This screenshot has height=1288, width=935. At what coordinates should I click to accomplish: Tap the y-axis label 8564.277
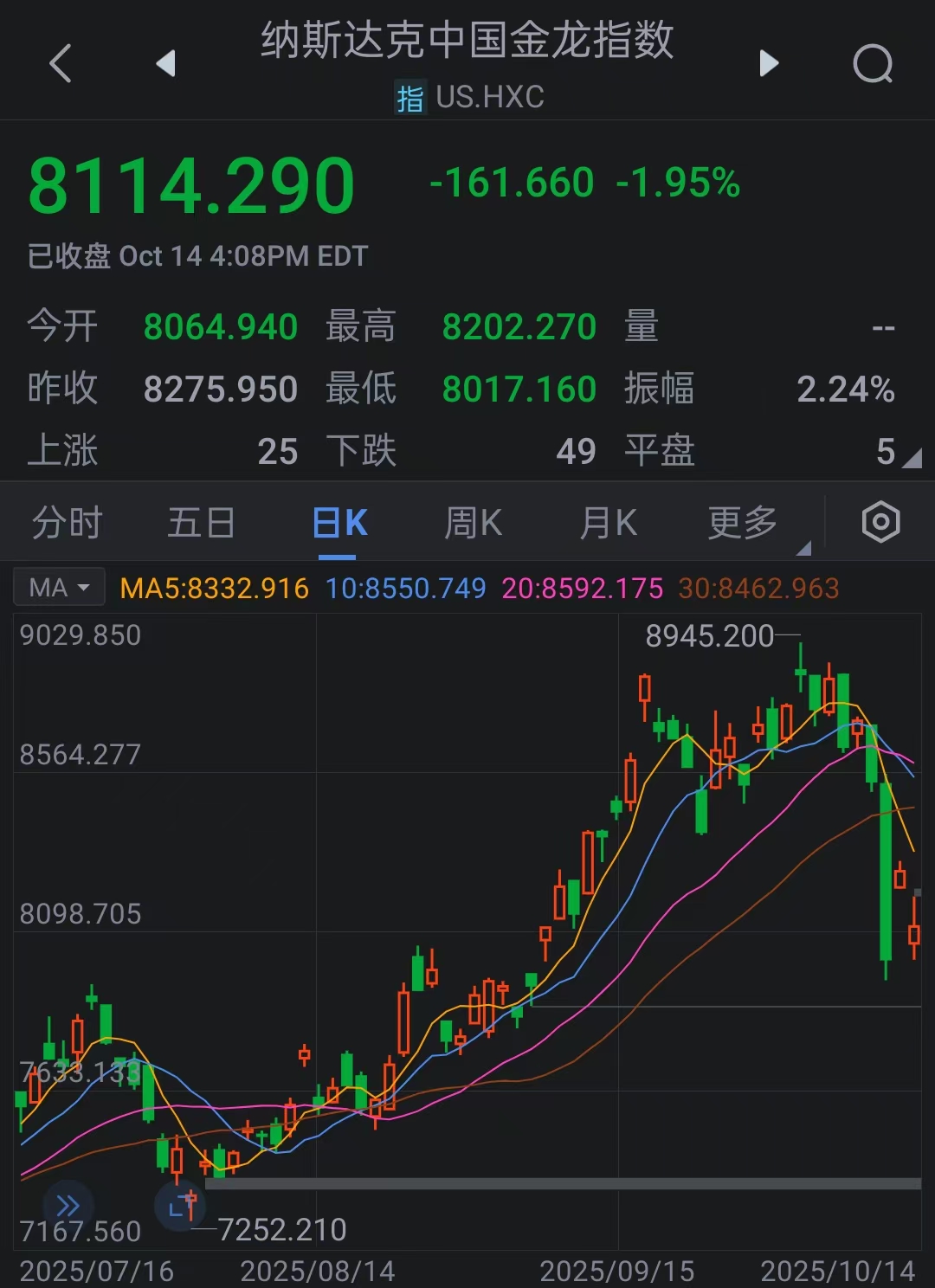pos(81,755)
